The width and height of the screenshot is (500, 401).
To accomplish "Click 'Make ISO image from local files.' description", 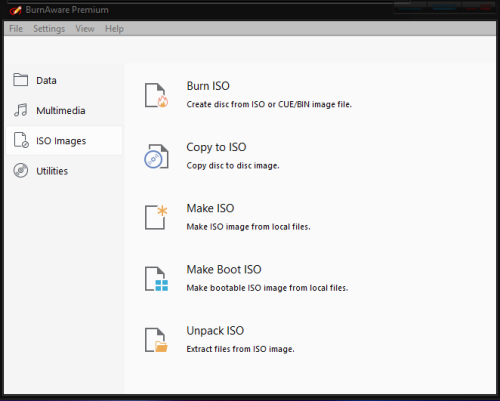I will pos(248,227).
